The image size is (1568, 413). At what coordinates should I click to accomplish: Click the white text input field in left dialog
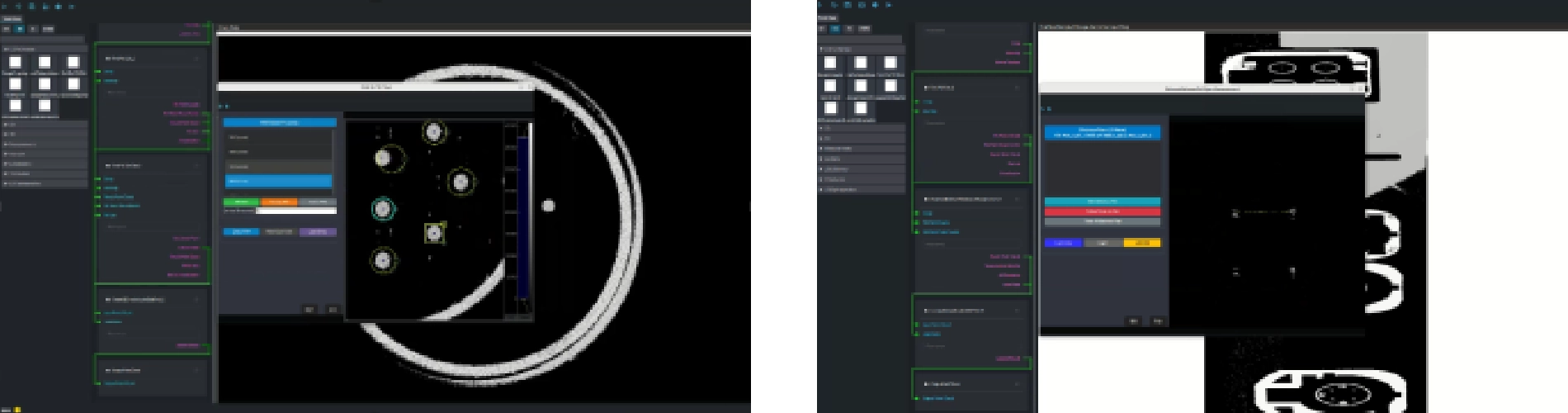pos(296,211)
